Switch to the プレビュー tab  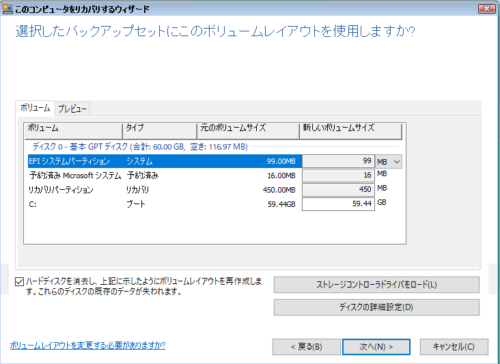72,109
